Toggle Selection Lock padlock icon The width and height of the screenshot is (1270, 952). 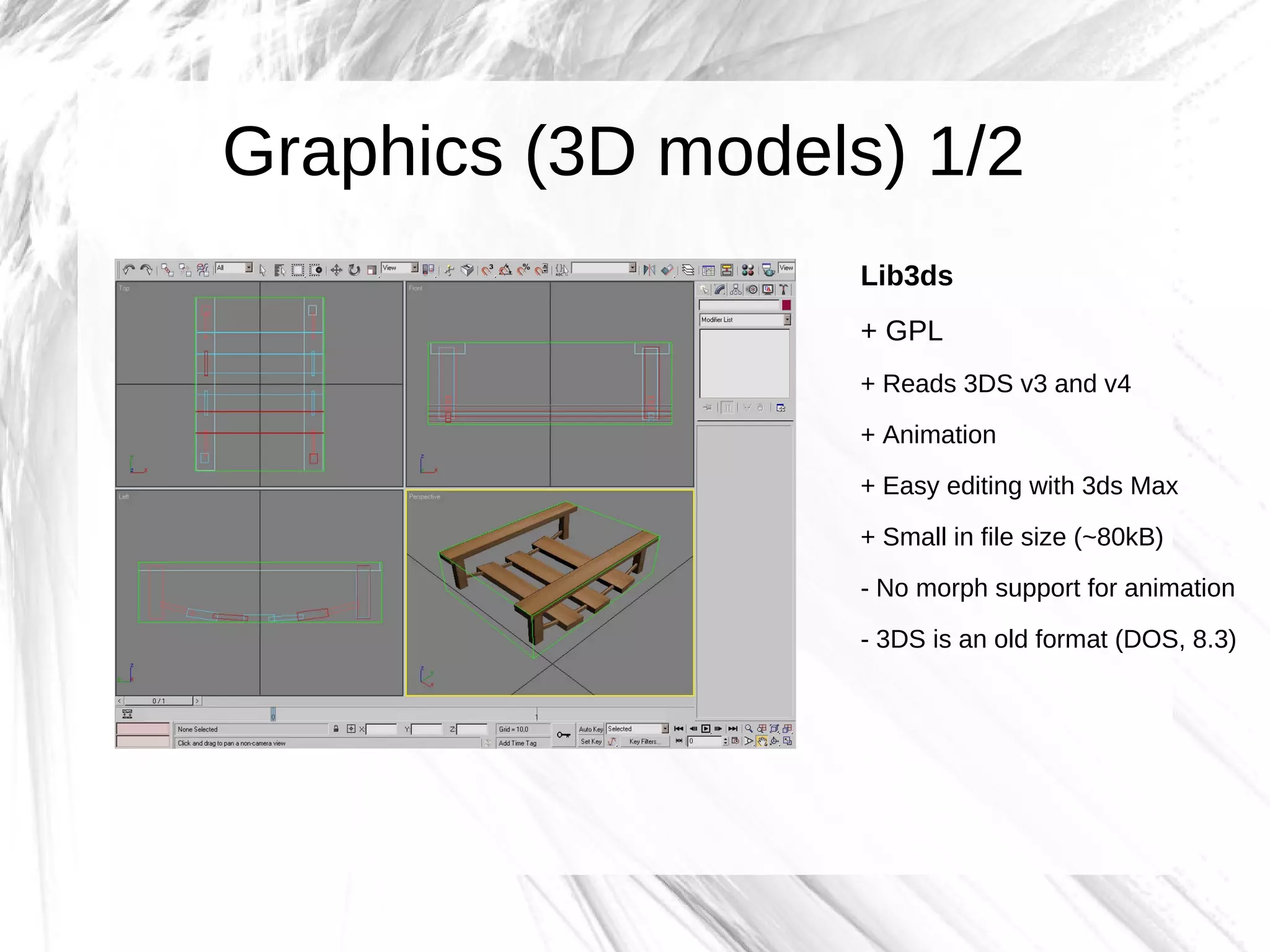pos(336,729)
